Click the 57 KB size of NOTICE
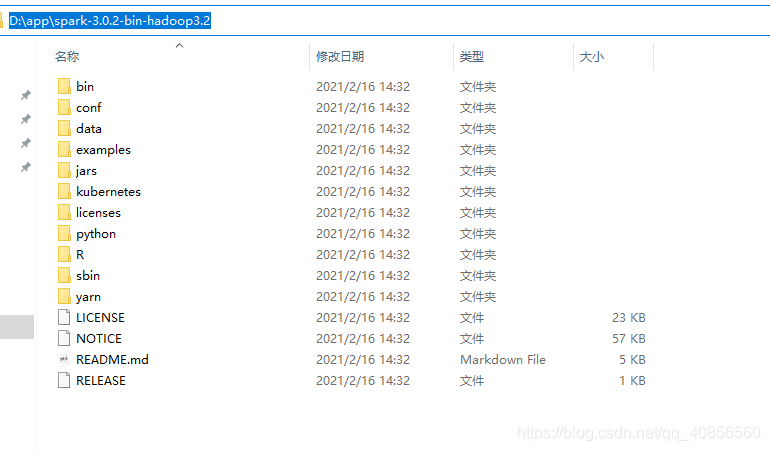Viewport: 770px width, 451px height. [x=629, y=338]
